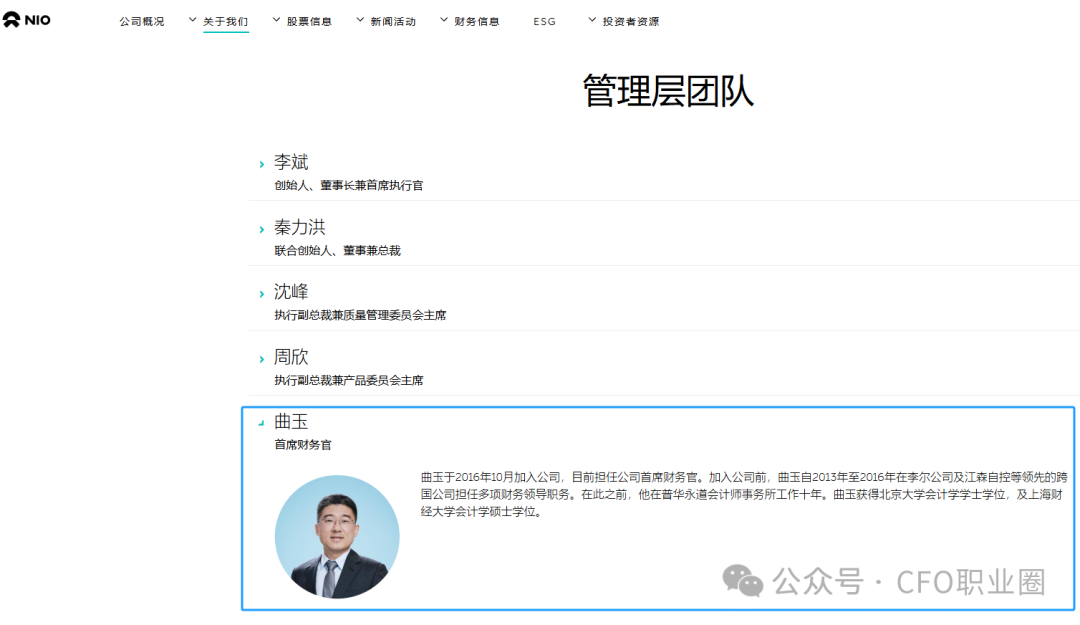Viewport: 1080px width, 625px height.
Task: Open the chevron beside 投资者资源
Action: [x=591, y=18]
